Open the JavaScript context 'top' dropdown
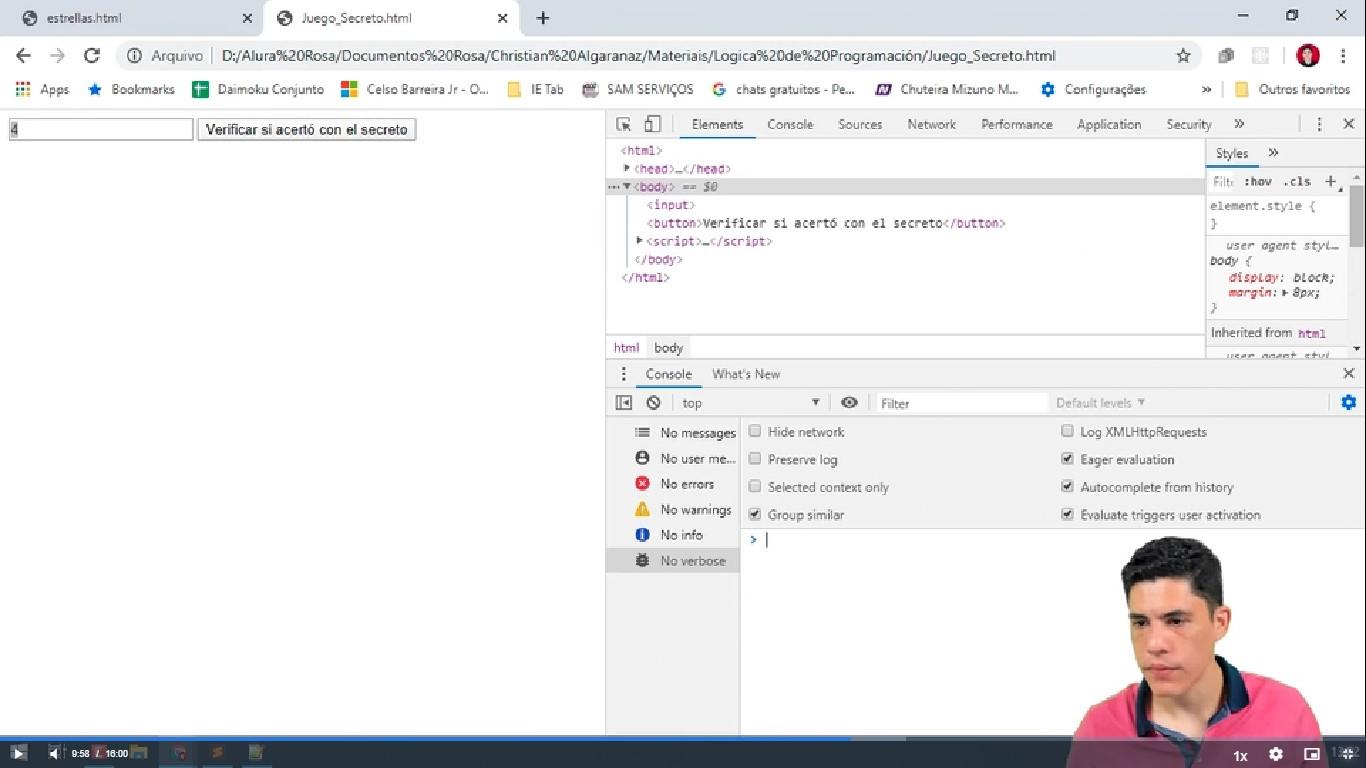Screen dimensions: 1366x768 point(750,403)
